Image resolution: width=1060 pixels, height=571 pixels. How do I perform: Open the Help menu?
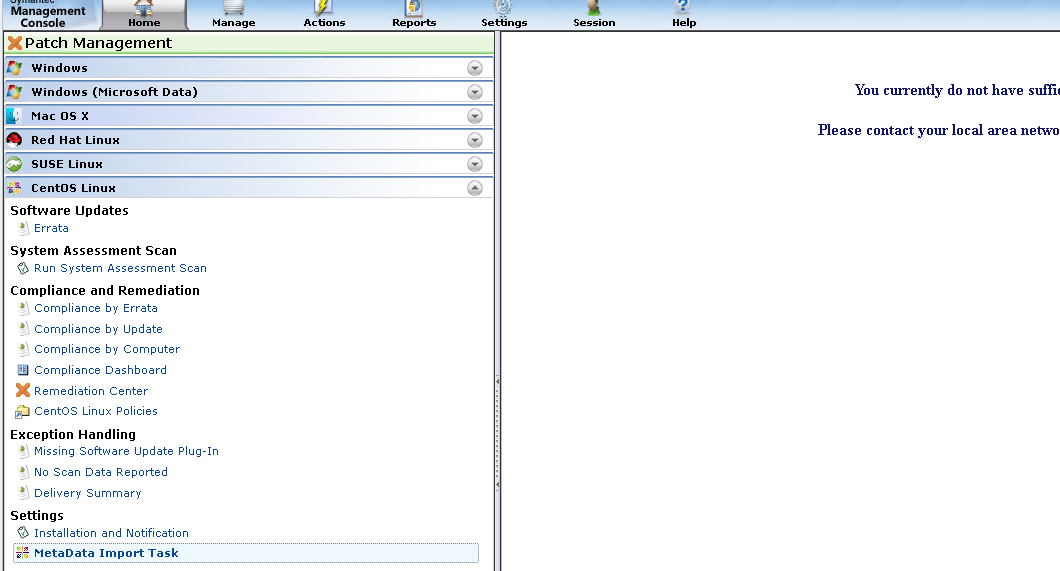[x=683, y=15]
